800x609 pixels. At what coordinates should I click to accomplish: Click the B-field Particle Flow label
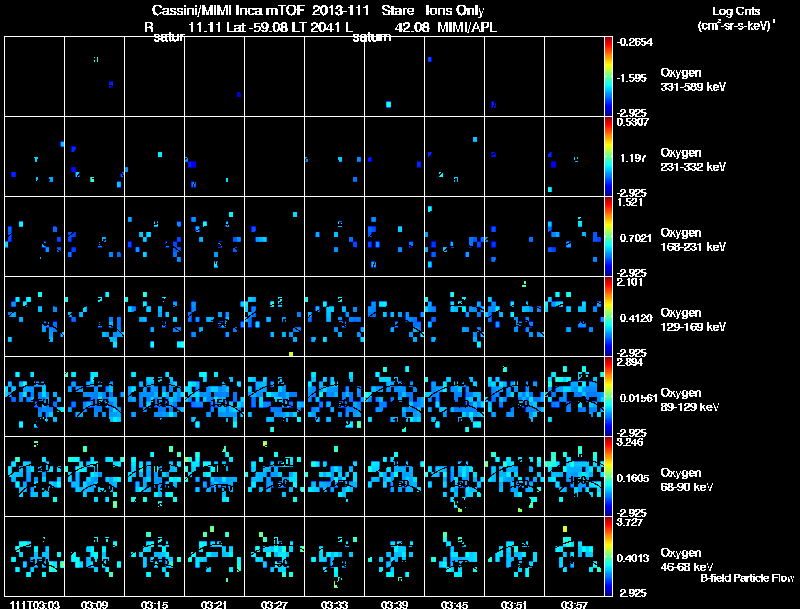click(747, 578)
